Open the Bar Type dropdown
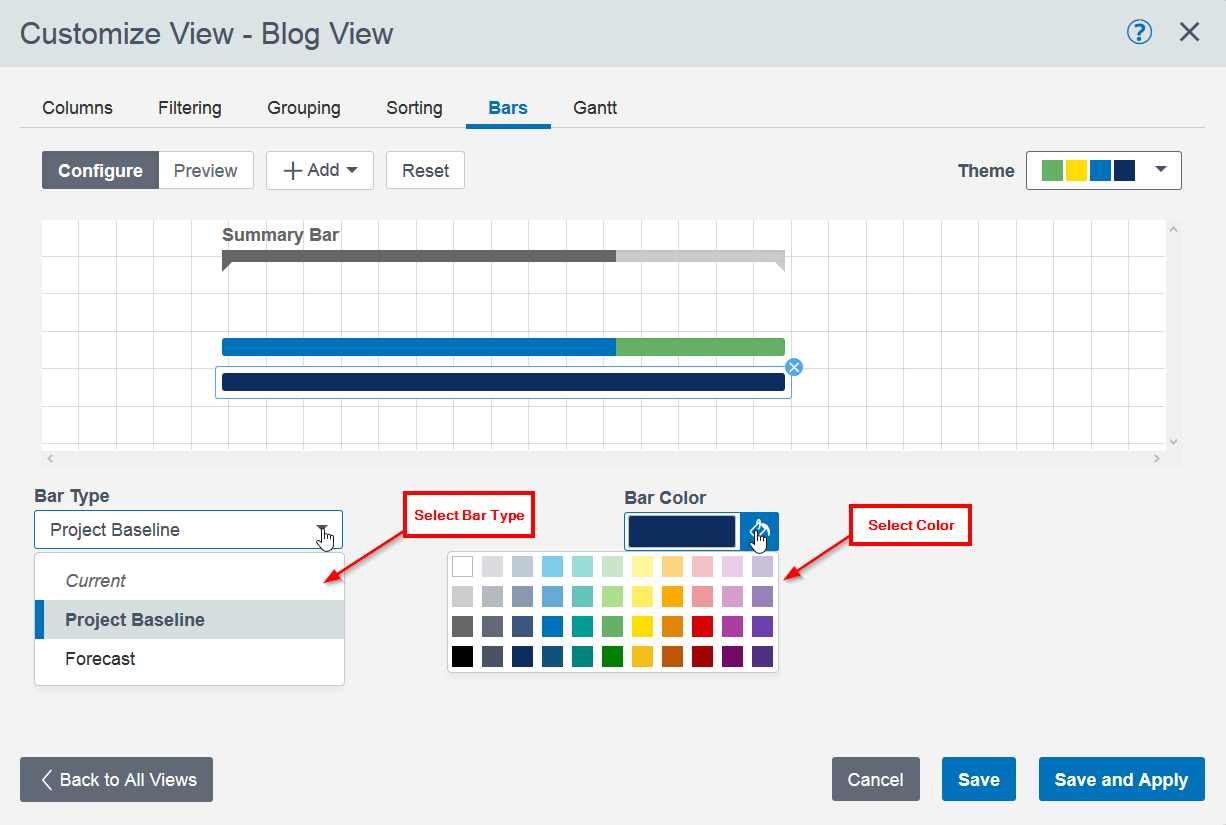This screenshot has width=1226, height=825. pos(188,530)
